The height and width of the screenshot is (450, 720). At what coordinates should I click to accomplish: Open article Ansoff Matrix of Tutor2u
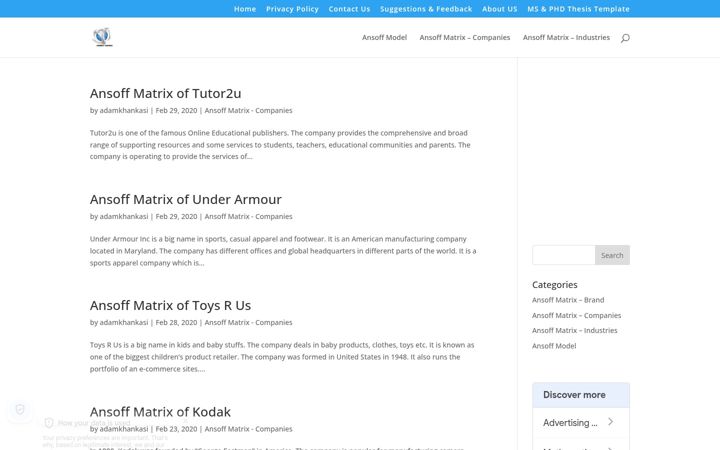165,93
